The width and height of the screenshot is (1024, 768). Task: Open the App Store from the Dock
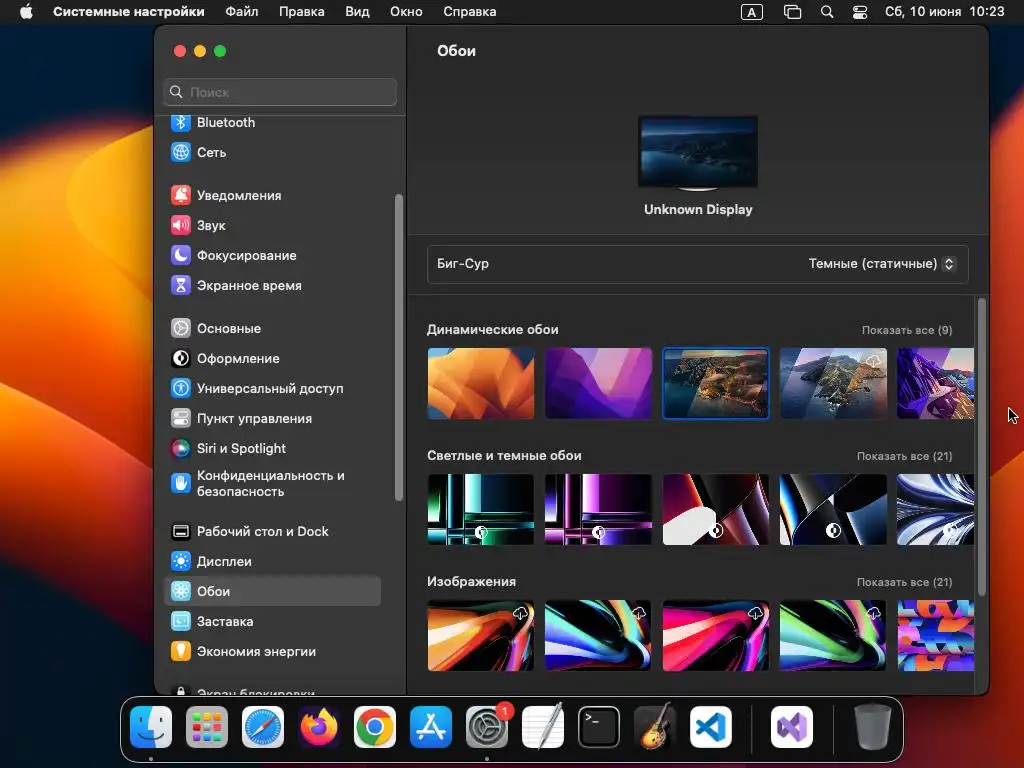point(431,727)
